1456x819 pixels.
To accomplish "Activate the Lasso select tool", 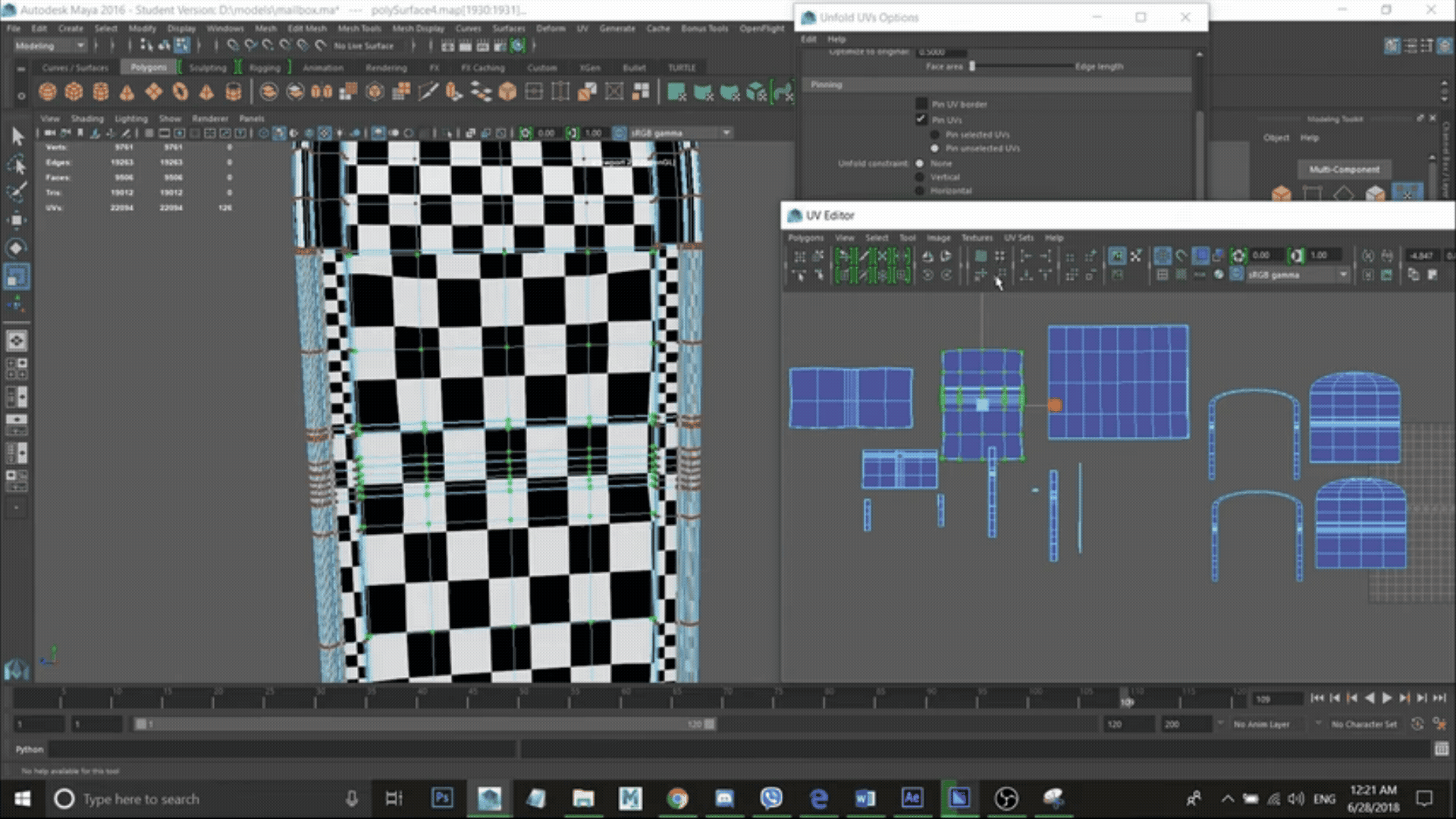I will (x=17, y=165).
